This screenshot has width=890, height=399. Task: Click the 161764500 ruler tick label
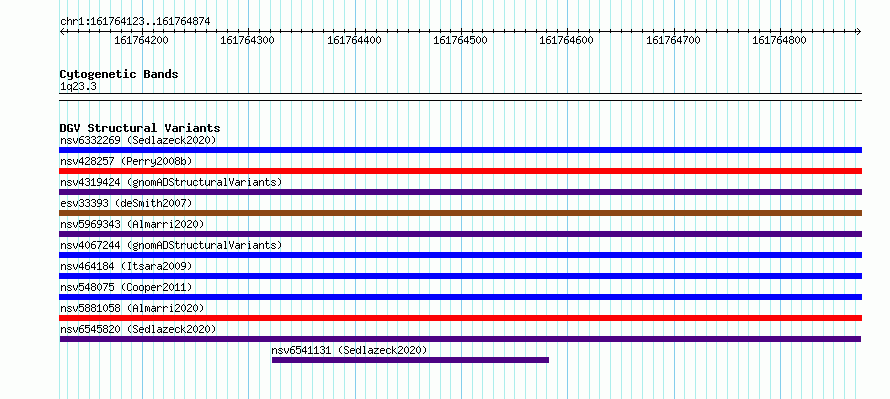coord(460,40)
